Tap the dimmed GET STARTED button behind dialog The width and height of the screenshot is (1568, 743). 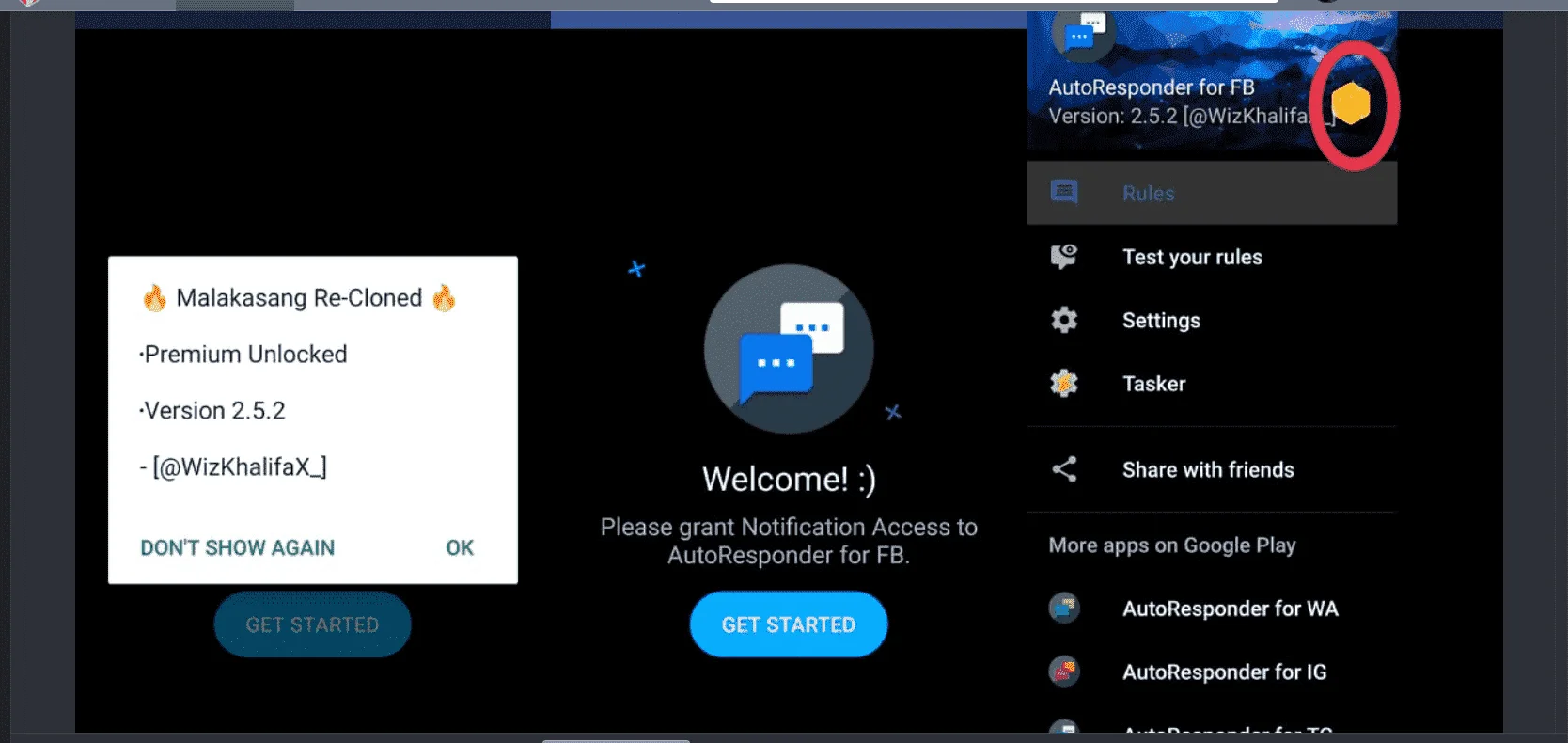[312, 624]
